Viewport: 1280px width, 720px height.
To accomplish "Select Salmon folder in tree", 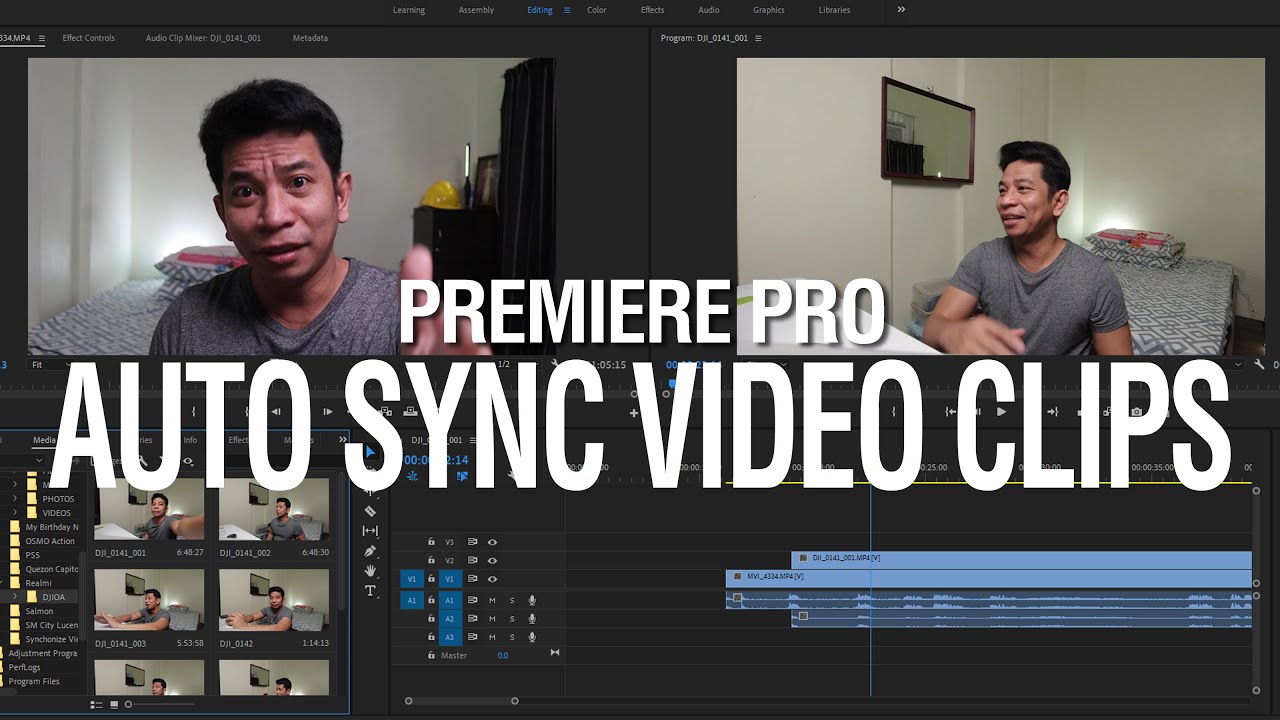I will click(x=39, y=611).
